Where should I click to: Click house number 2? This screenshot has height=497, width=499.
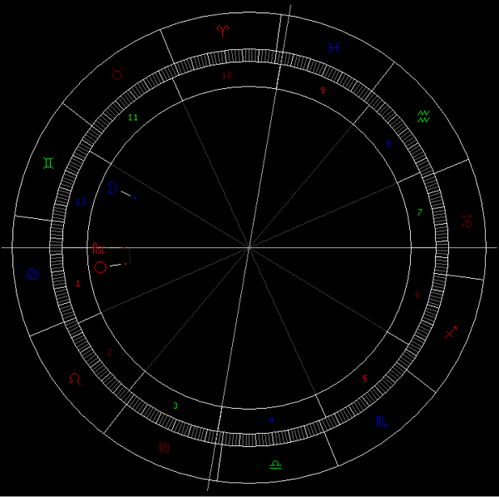coord(110,352)
